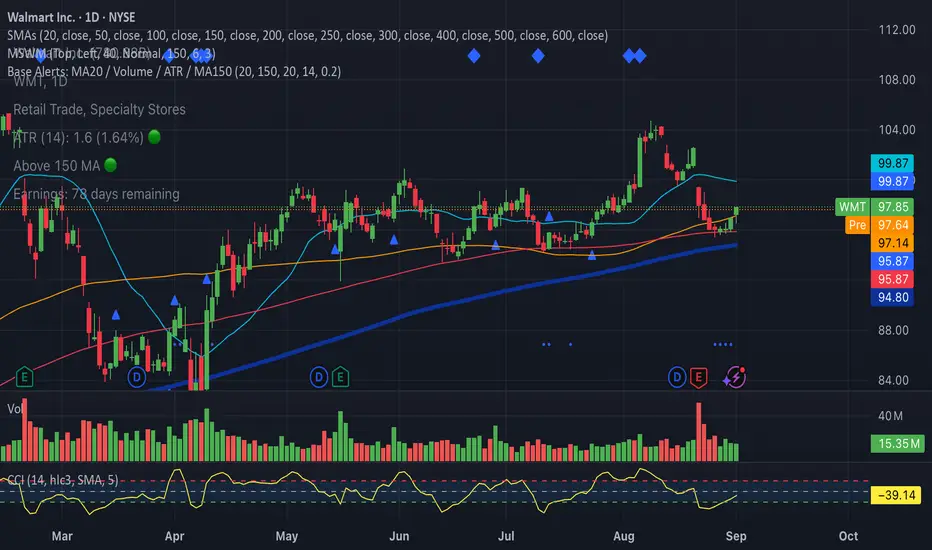Screen dimensions: 932x550
Task: Click the orange Pre 97.64 pre-market label
Action: coord(879,225)
